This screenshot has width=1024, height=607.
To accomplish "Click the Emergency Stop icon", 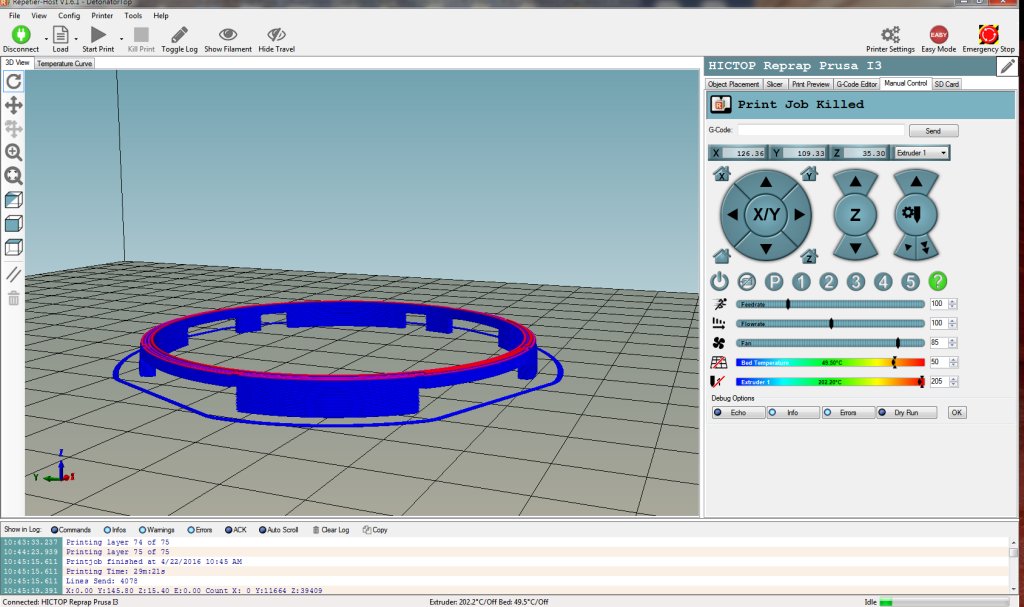I will coord(988,35).
